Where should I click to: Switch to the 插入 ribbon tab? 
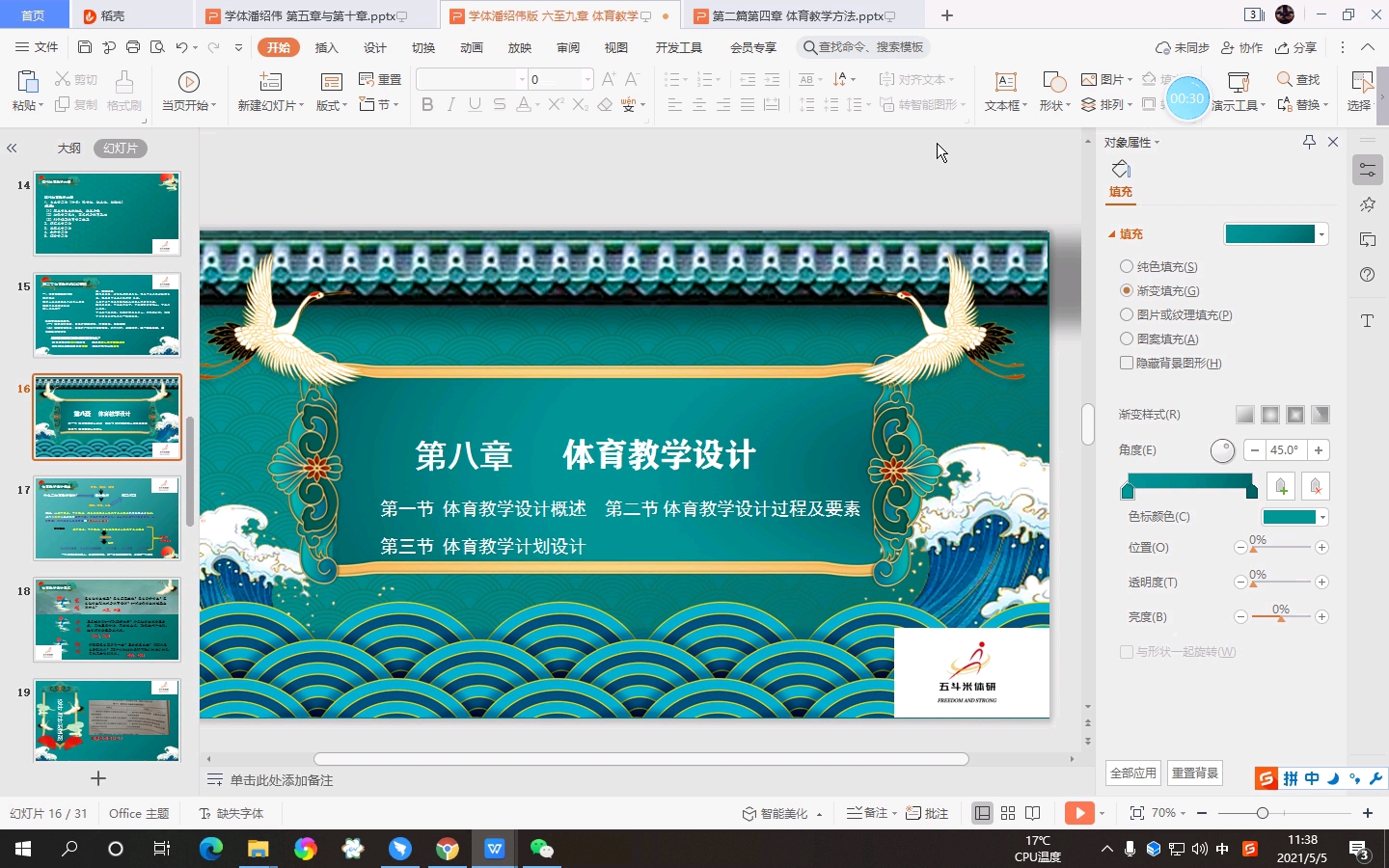(x=326, y=46)
